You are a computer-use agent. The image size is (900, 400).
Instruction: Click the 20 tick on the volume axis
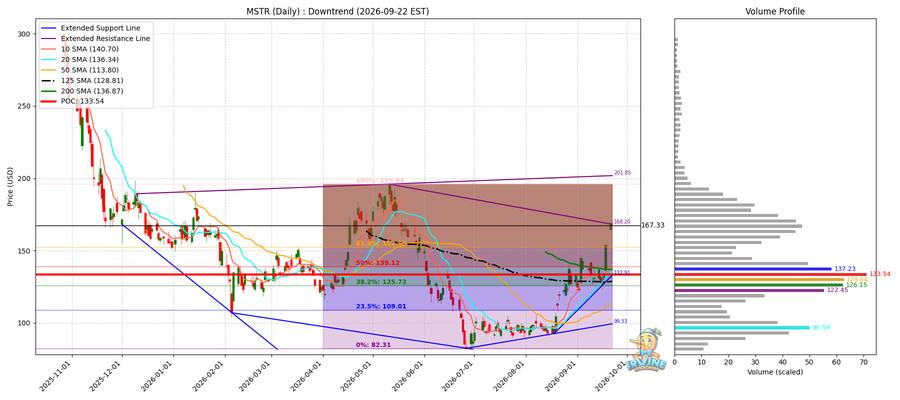pos(728,362)
